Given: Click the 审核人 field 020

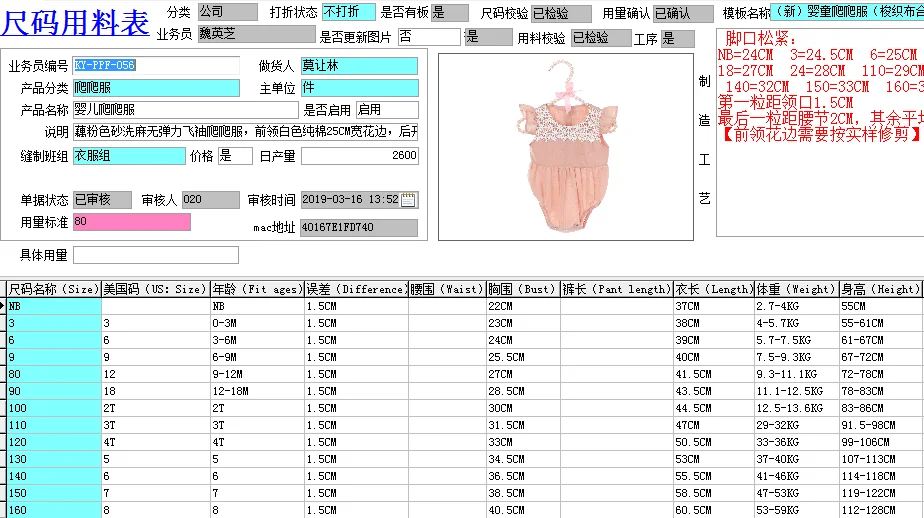Looking at the screenshot, I should (210, 200).
